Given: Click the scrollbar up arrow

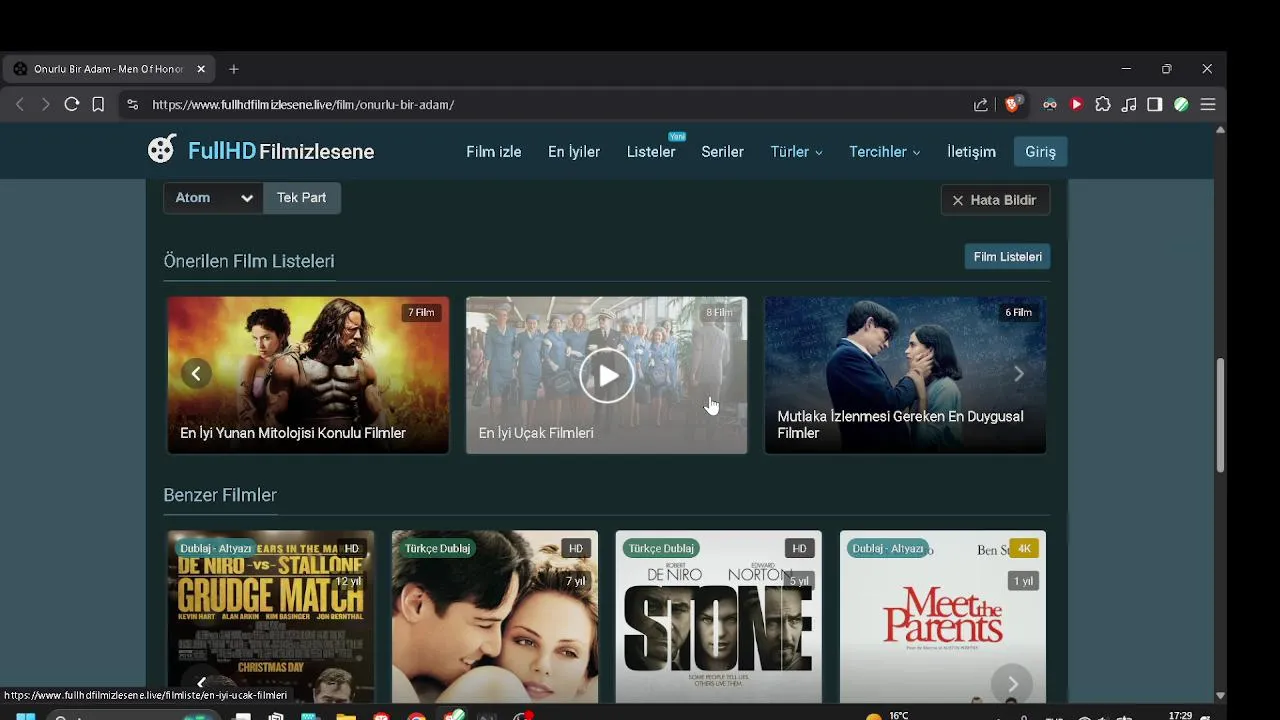Looking at the screenshot, I should pyautogui.click(x=1220, y=130).
